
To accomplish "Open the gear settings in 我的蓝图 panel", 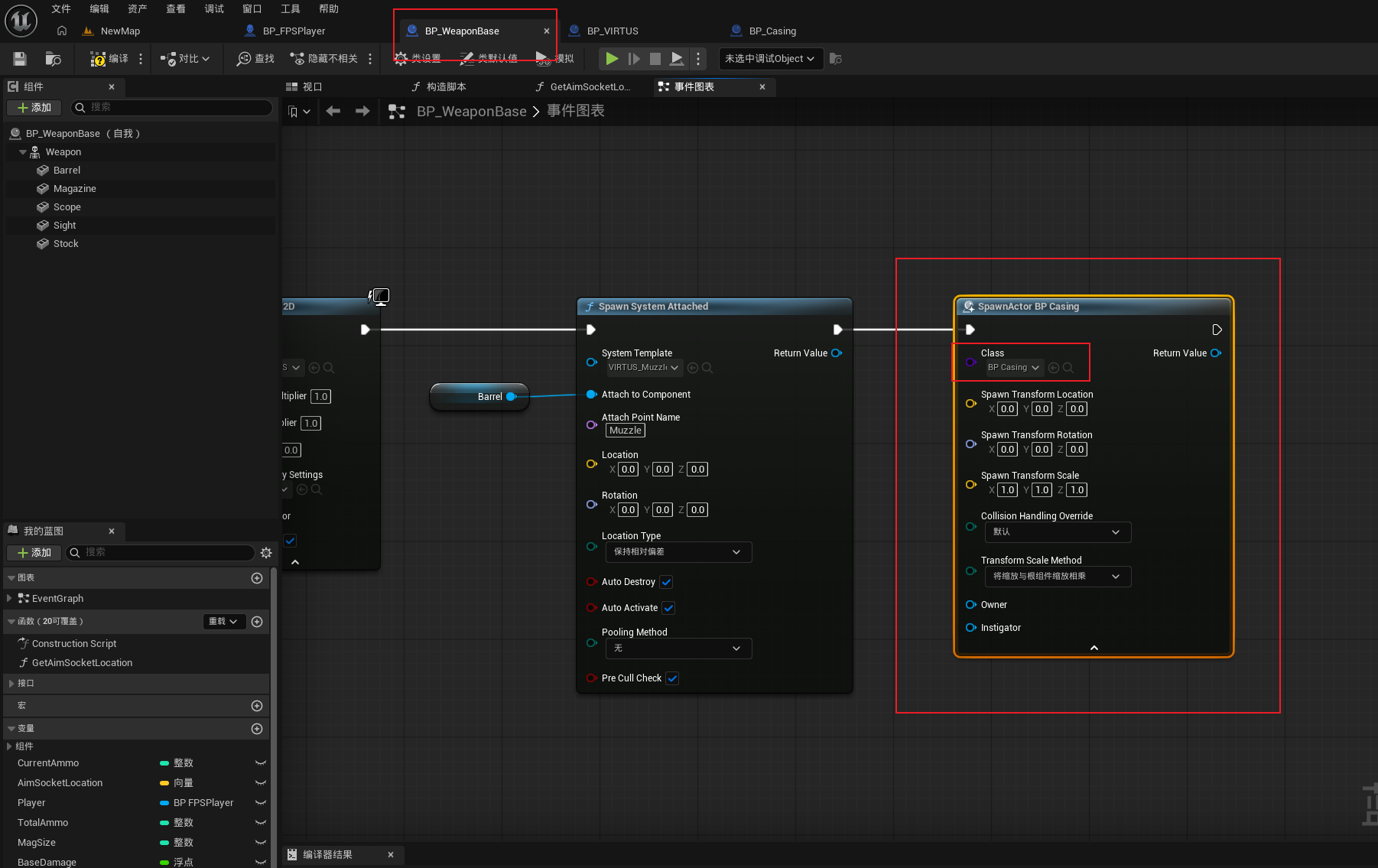I will (x=266, y=553).
